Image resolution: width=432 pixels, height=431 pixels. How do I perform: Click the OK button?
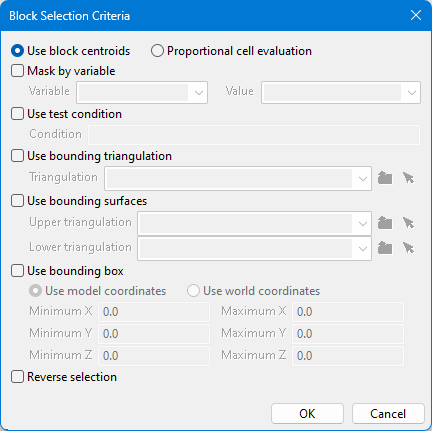[307, 414]
